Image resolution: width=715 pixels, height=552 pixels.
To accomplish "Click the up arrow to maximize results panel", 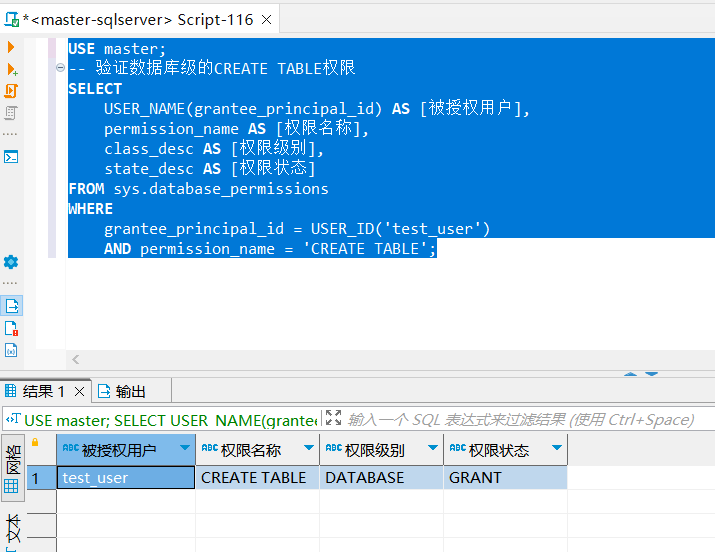I will pos(630,374).
